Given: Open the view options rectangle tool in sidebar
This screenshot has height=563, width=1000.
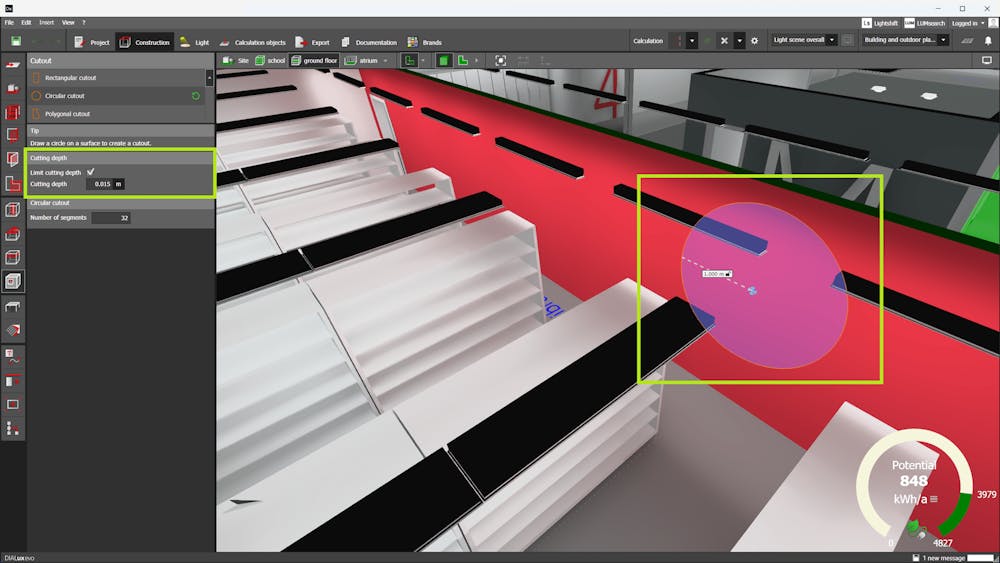Looking at the screenshot, I should pos(13,404).
